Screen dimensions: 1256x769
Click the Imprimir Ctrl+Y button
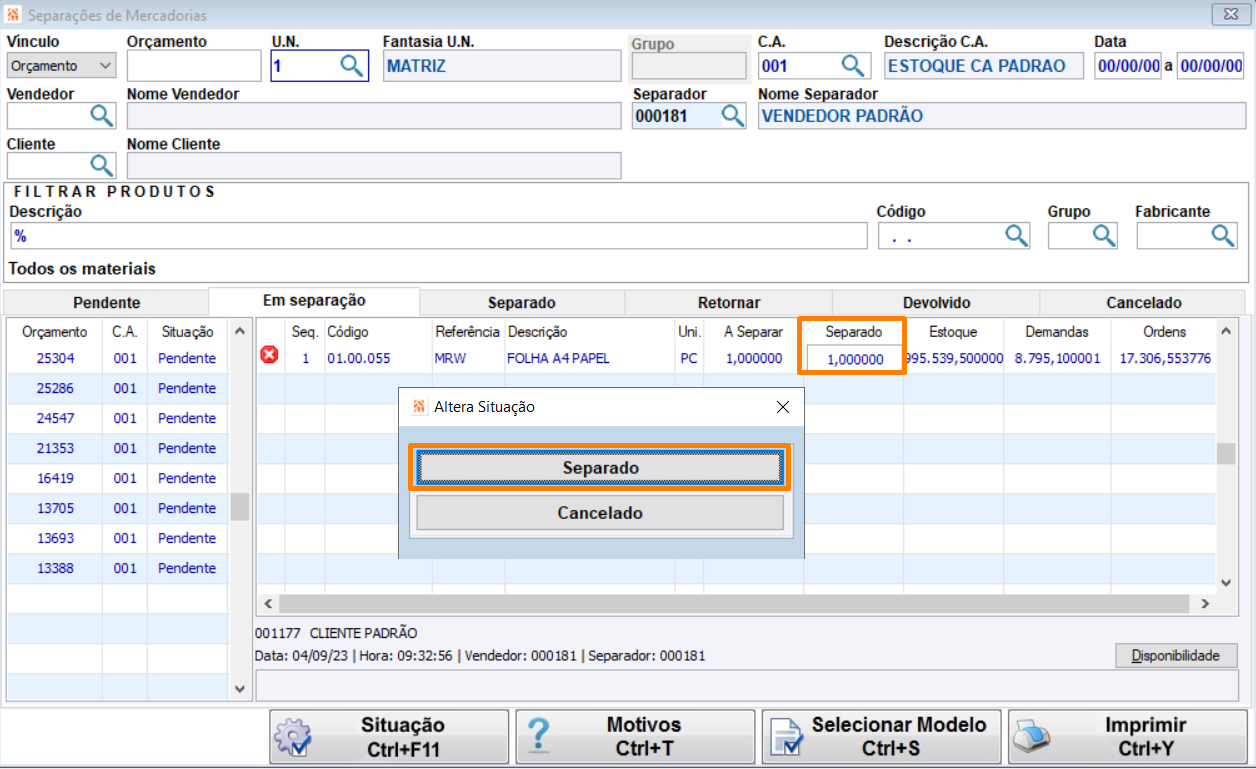(x=1127, y=737)
